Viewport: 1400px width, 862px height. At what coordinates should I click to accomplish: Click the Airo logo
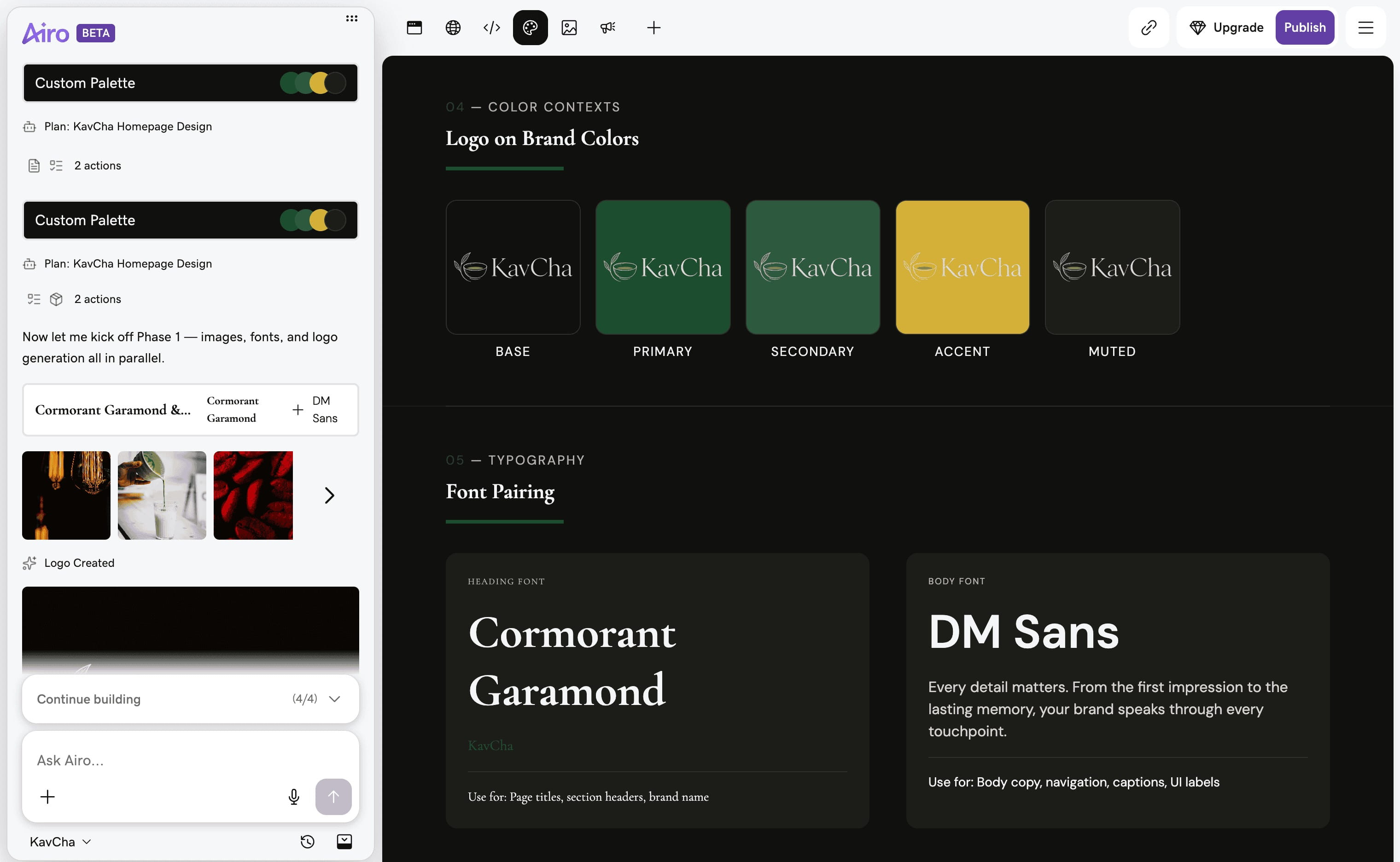pyautogui.click(x=46, y=33)
